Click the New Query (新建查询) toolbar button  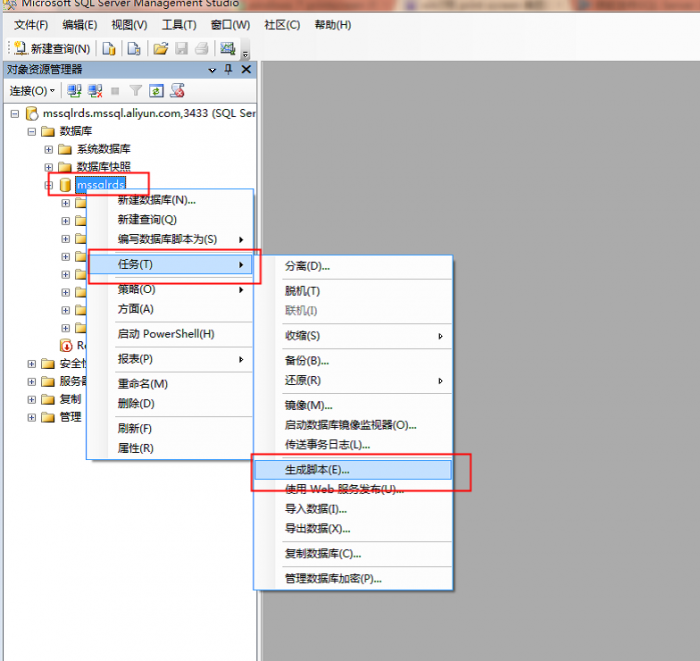tap(52, 49)
